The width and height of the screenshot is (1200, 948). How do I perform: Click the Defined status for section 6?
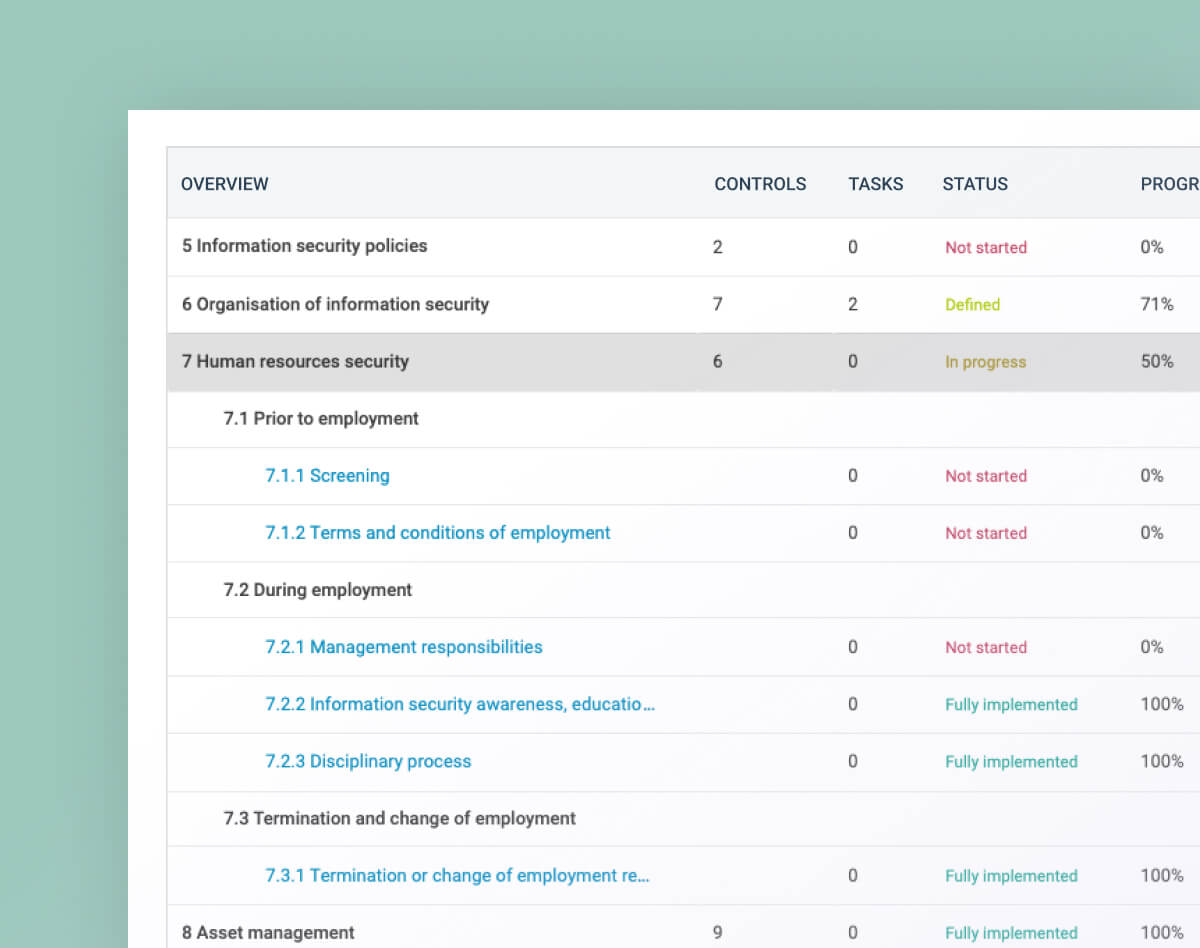[x=972, y=304]
